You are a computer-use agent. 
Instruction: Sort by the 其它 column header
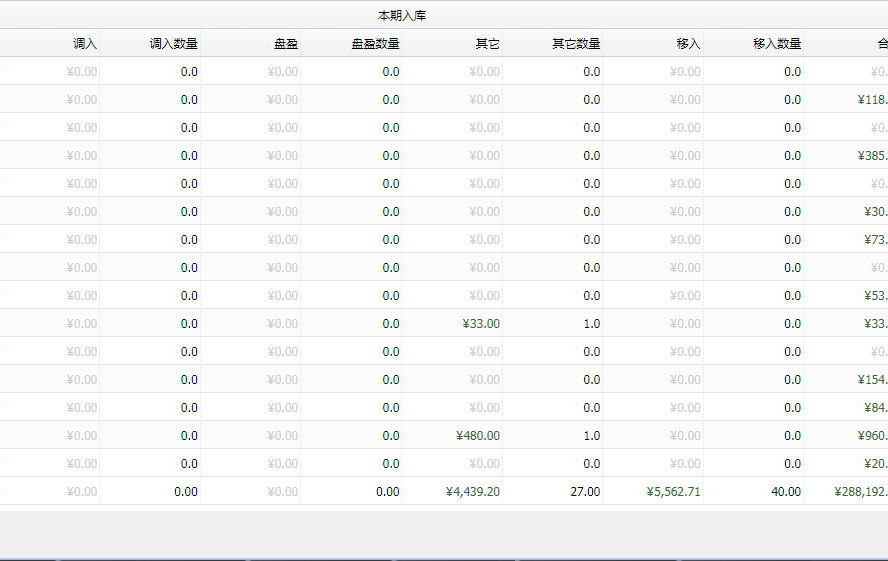(x=487, y=44)
